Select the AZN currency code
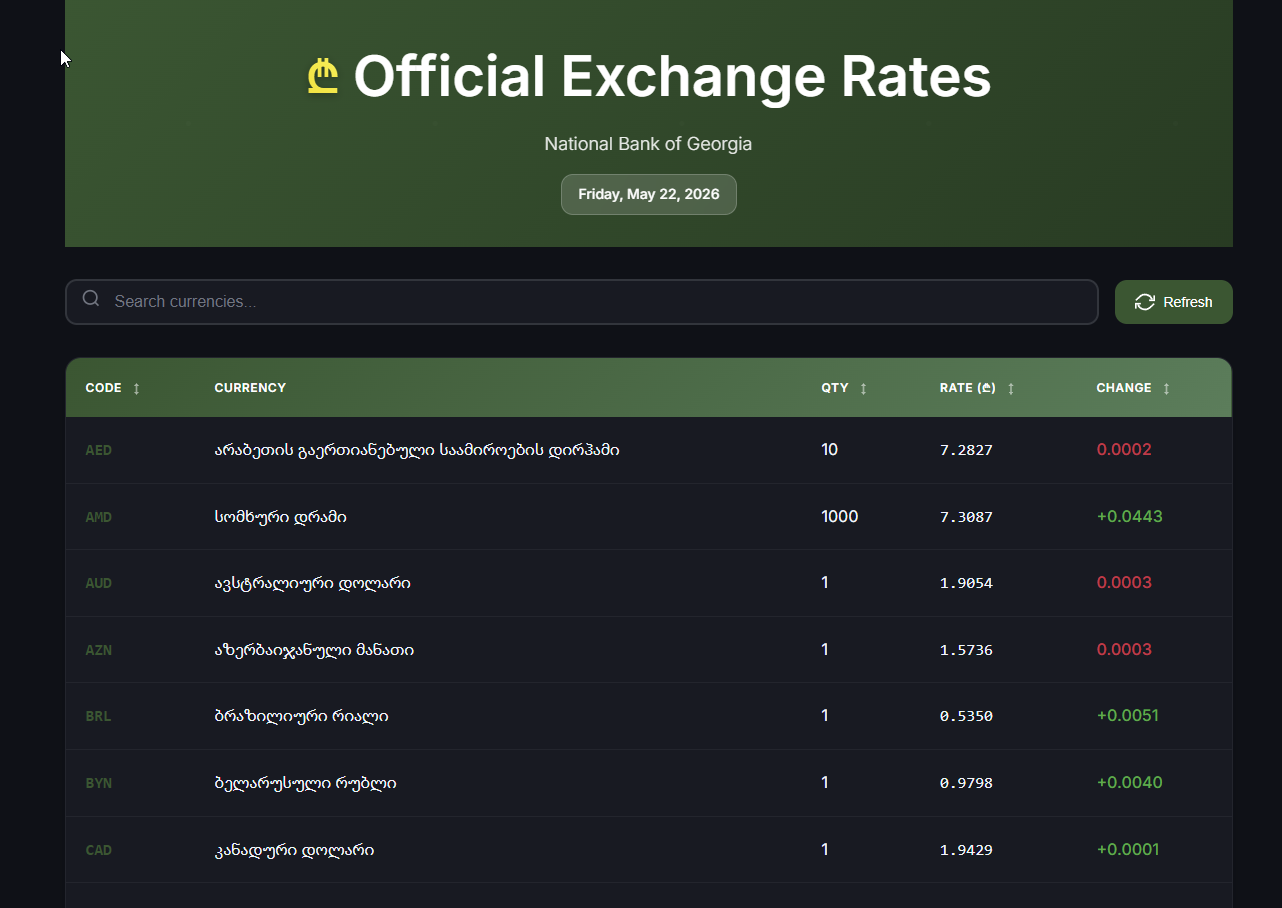This screenshot has width=1282, height=908. 99,650
